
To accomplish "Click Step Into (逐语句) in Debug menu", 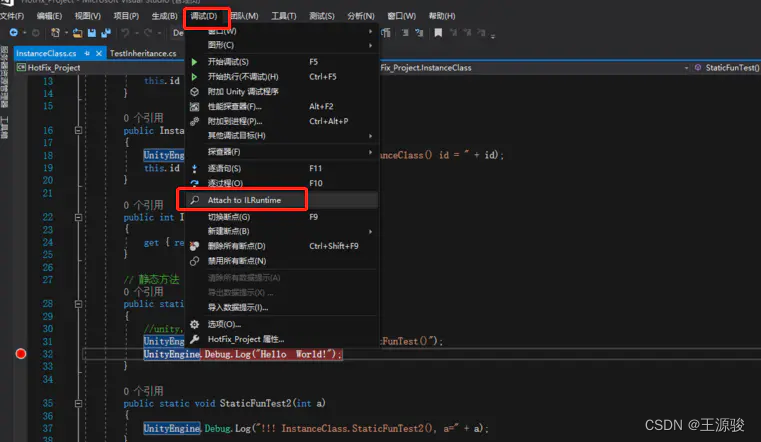I will [x=224, y=168].
